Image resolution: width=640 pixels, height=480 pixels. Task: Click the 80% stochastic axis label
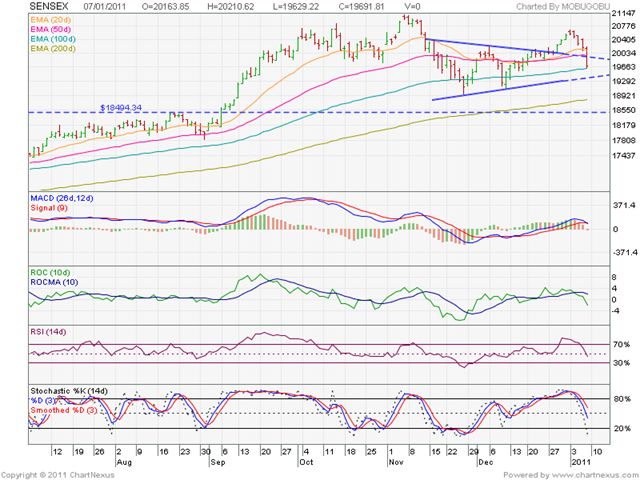(x=622, y=399)
